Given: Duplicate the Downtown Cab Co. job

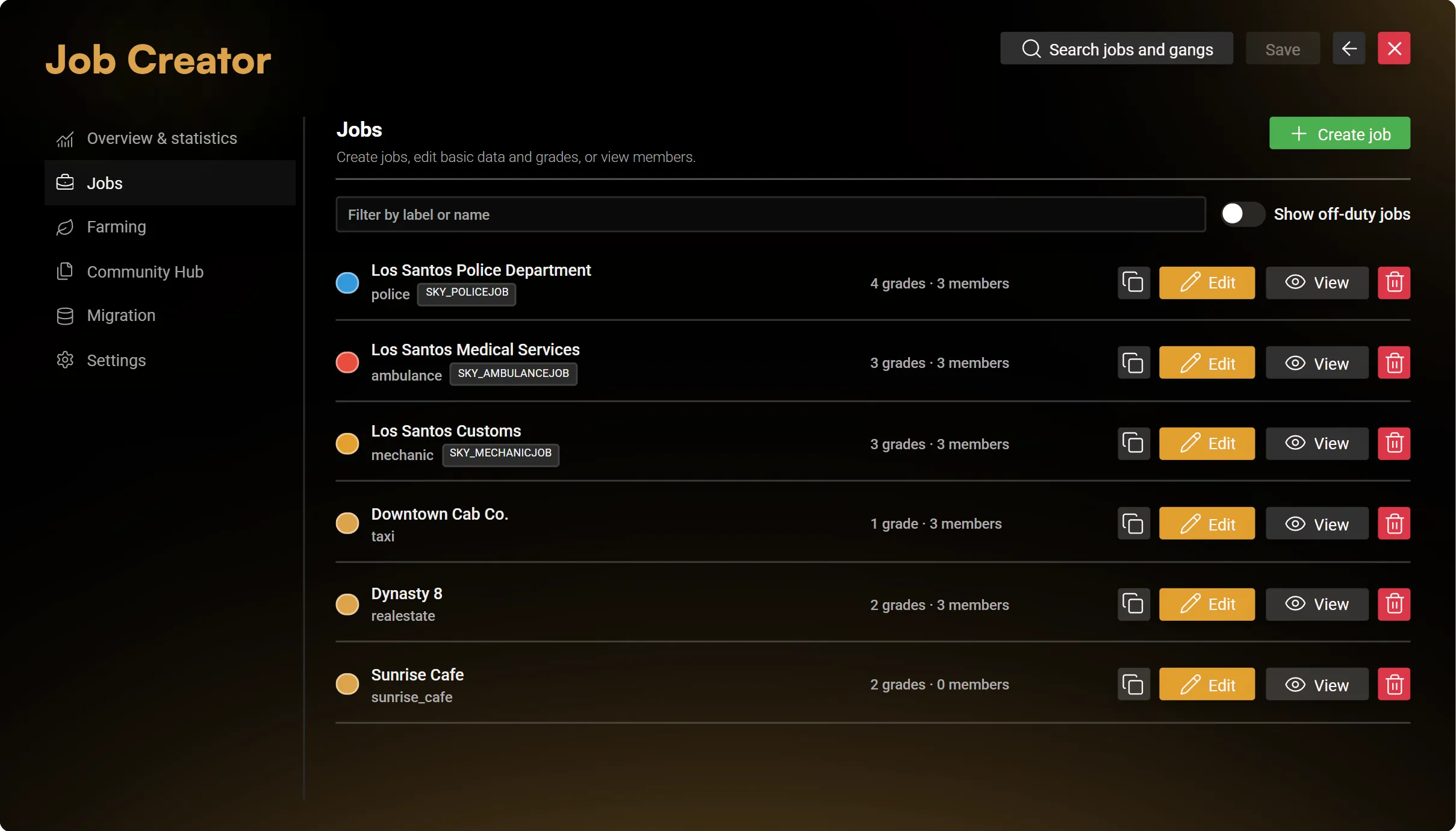Looking at the screenshot, I should [x=1133, y=523].
